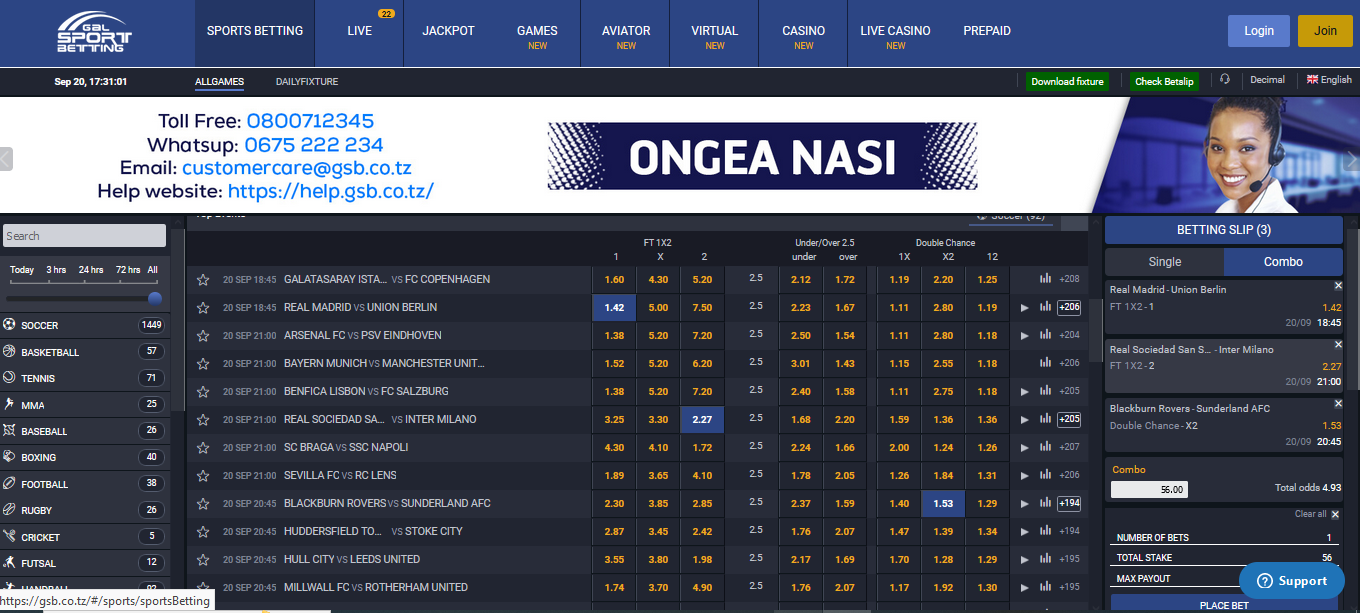1360x613 pixels.
Task: Favorite the Galatasaray vs FC Copenhagen match star
Action: pyautogui.click(x=203, y=280)
